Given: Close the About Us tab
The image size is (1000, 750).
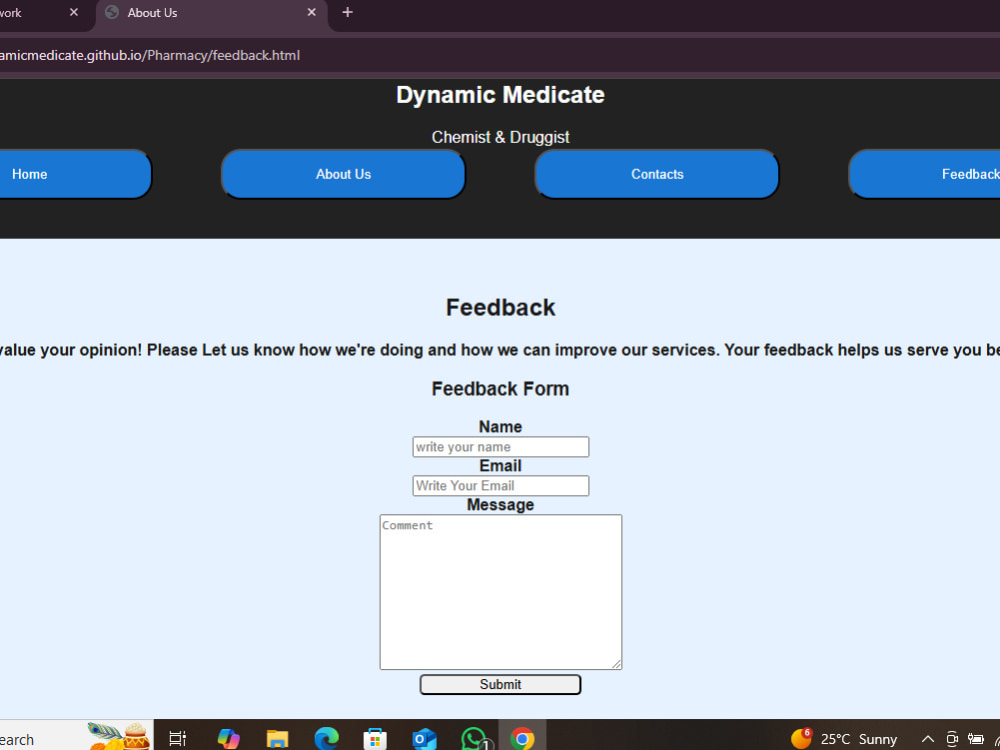Looking at the screenshot, I should 311,12.
